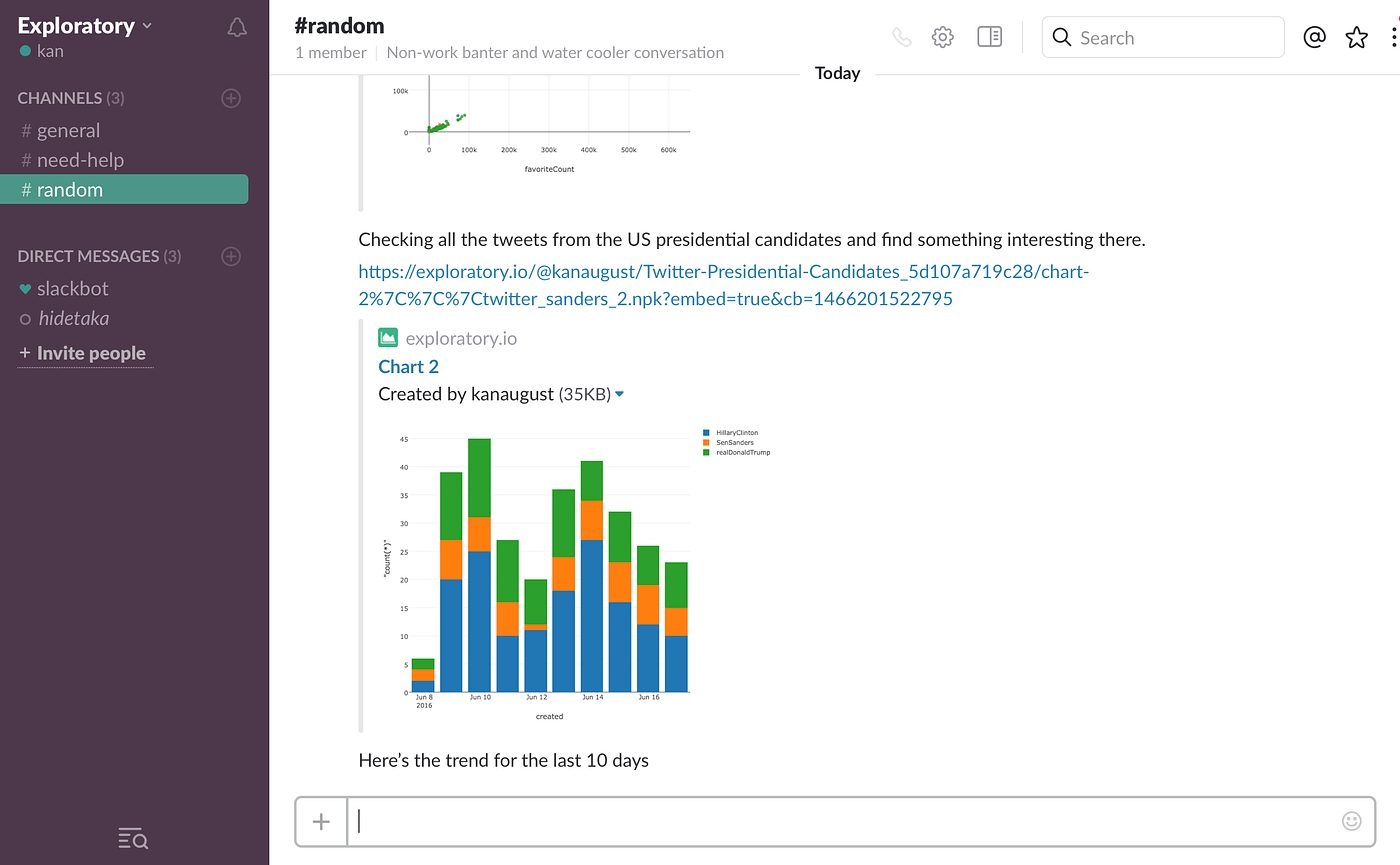Open the slackbot direct message

(x=73, y=288)
